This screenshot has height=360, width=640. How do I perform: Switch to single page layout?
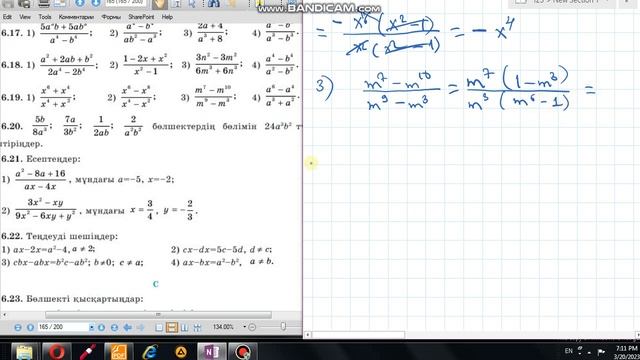(x=159, y=327)
